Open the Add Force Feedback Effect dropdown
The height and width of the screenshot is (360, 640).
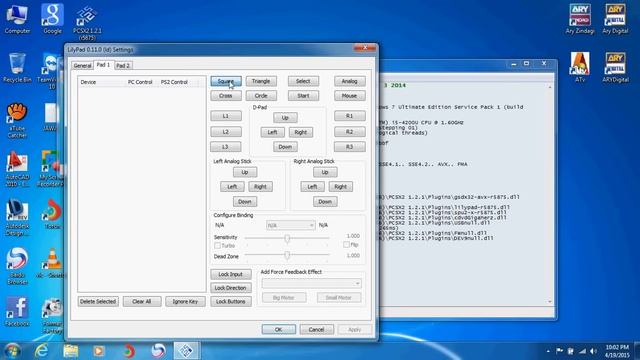tap(312, 283)
